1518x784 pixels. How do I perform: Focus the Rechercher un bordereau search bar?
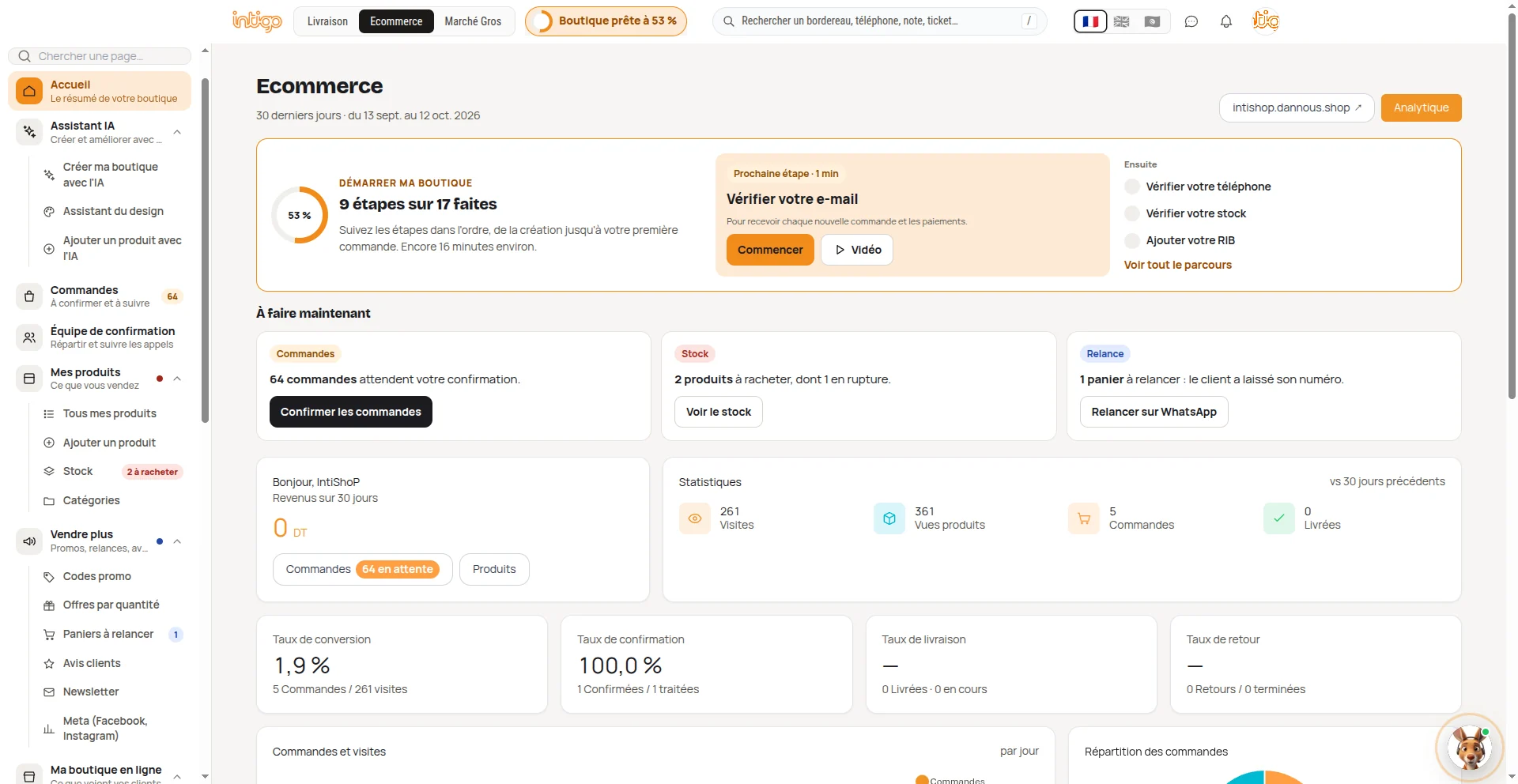(880, 21)
